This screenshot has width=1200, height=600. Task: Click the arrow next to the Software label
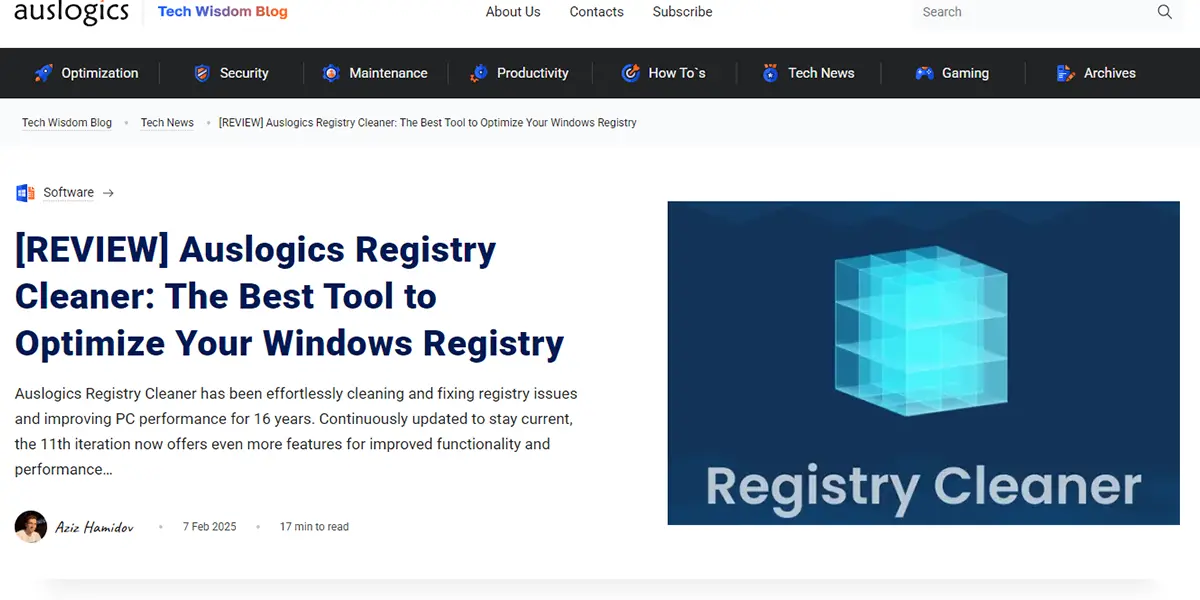(108, 192)
